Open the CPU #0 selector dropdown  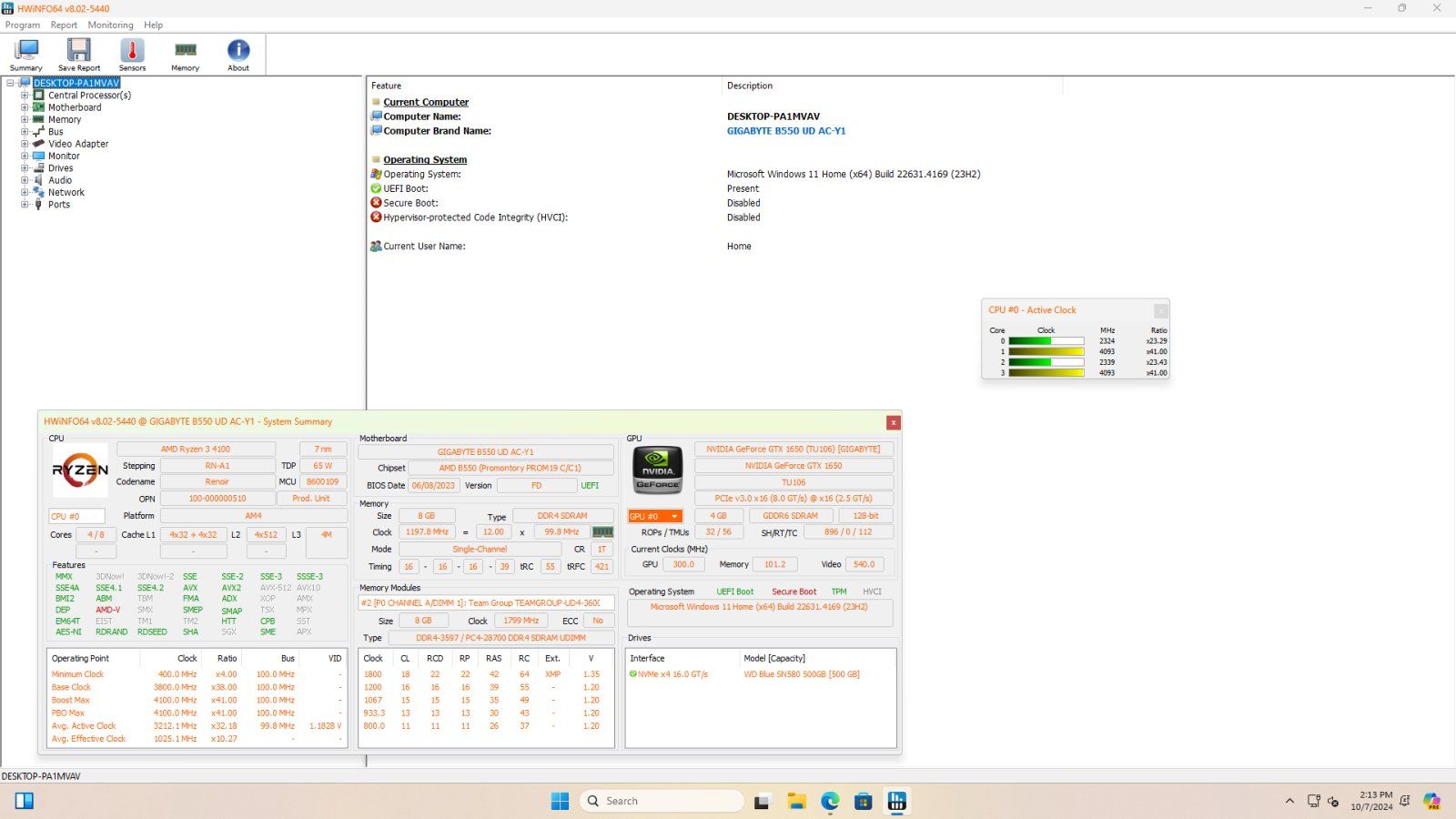[x=76, y=516]
